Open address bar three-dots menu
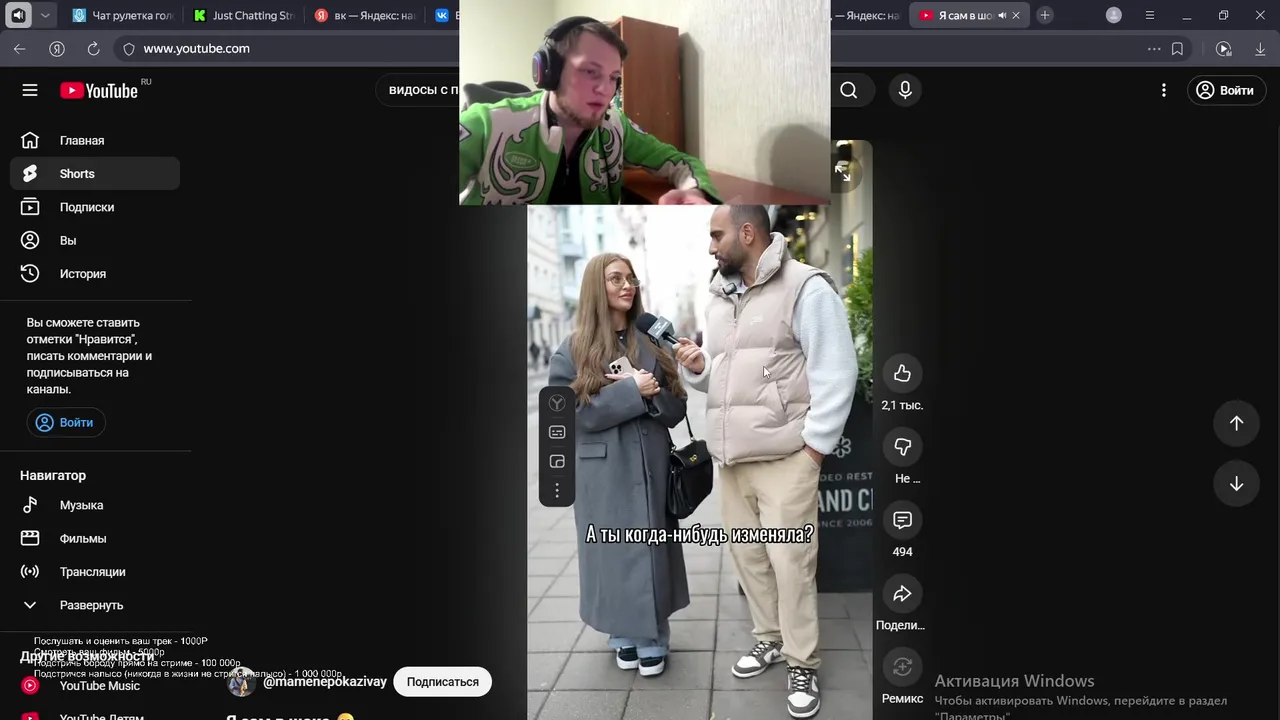 coord(1154,48)
